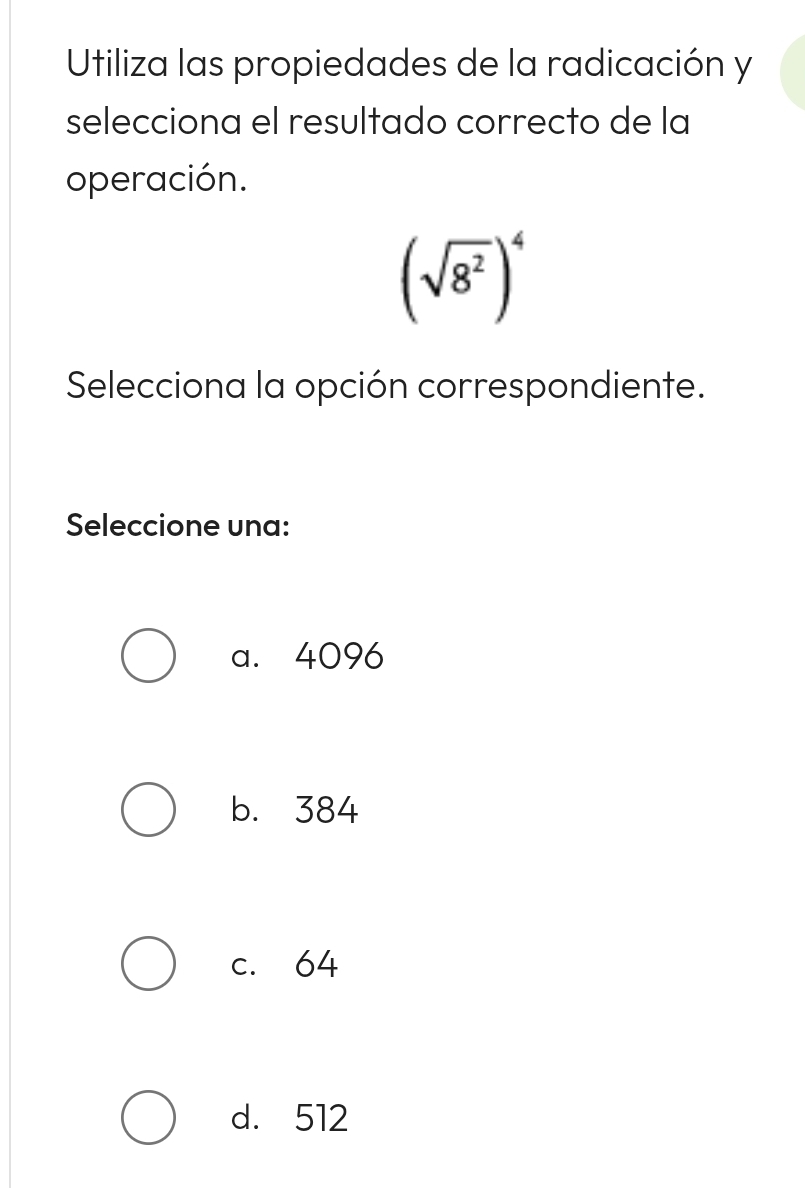Select the radio button for option b
This screenshot has height=1188, width=805.
click(x=146, y=811)
